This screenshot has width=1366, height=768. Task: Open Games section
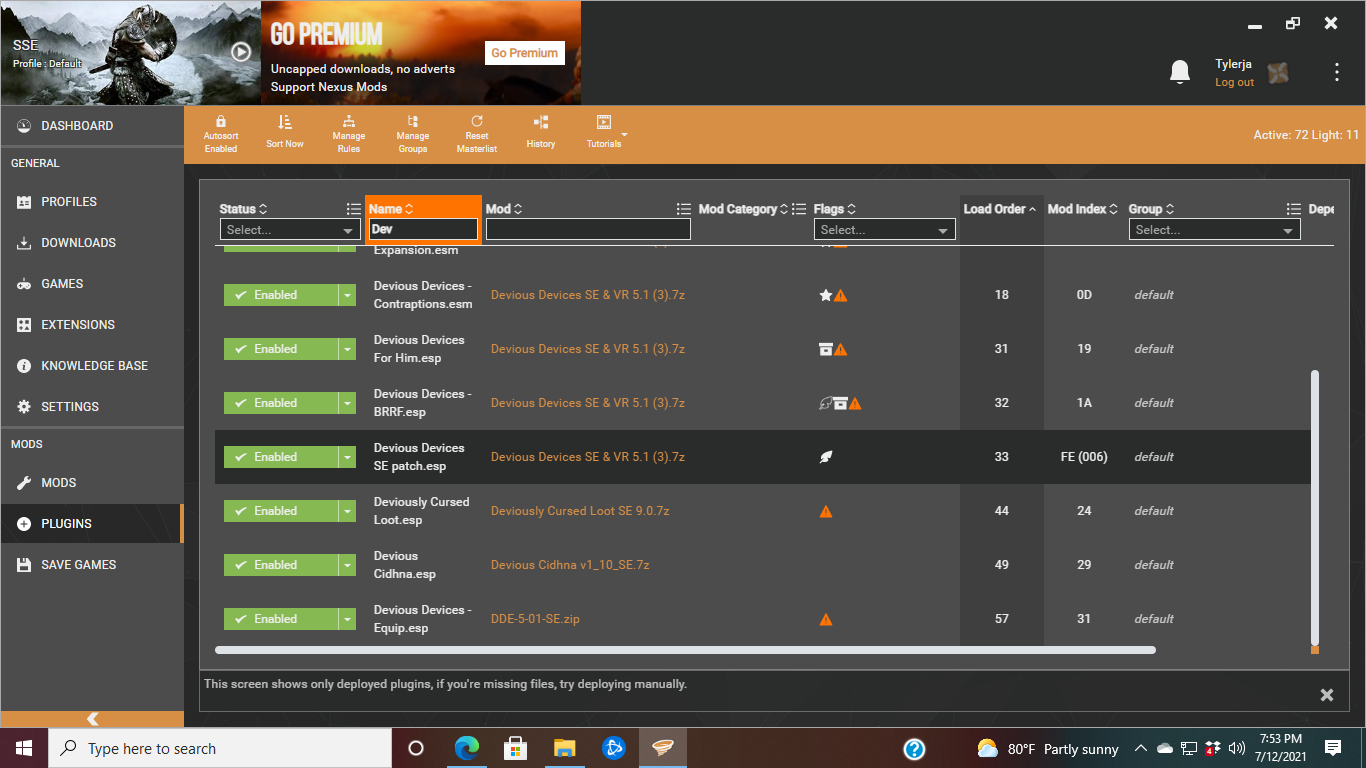coord(92,284)
